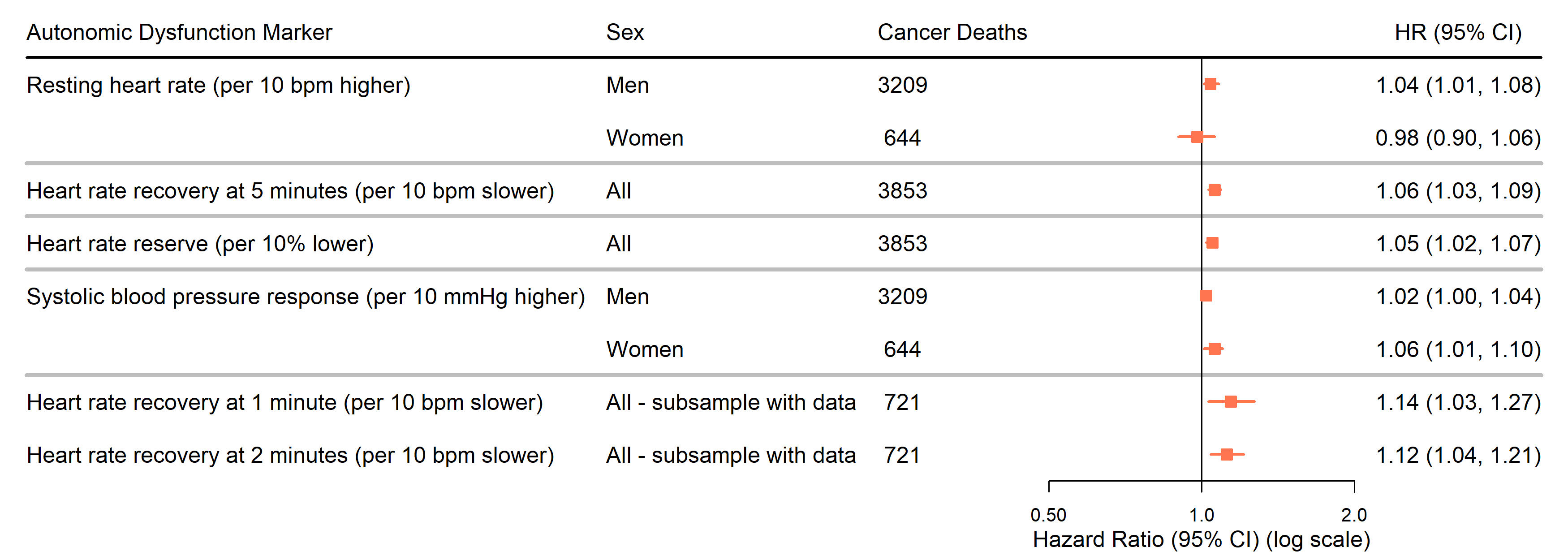Image resolution: width=1568 pixels, height=560 pixels.
Task: Click the 0.50 axis tick label
Action: coord(1048,515)
